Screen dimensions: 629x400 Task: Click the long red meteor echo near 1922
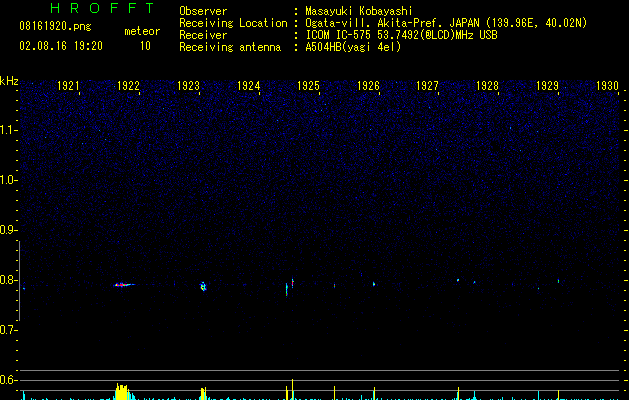(x=124, y=285)
